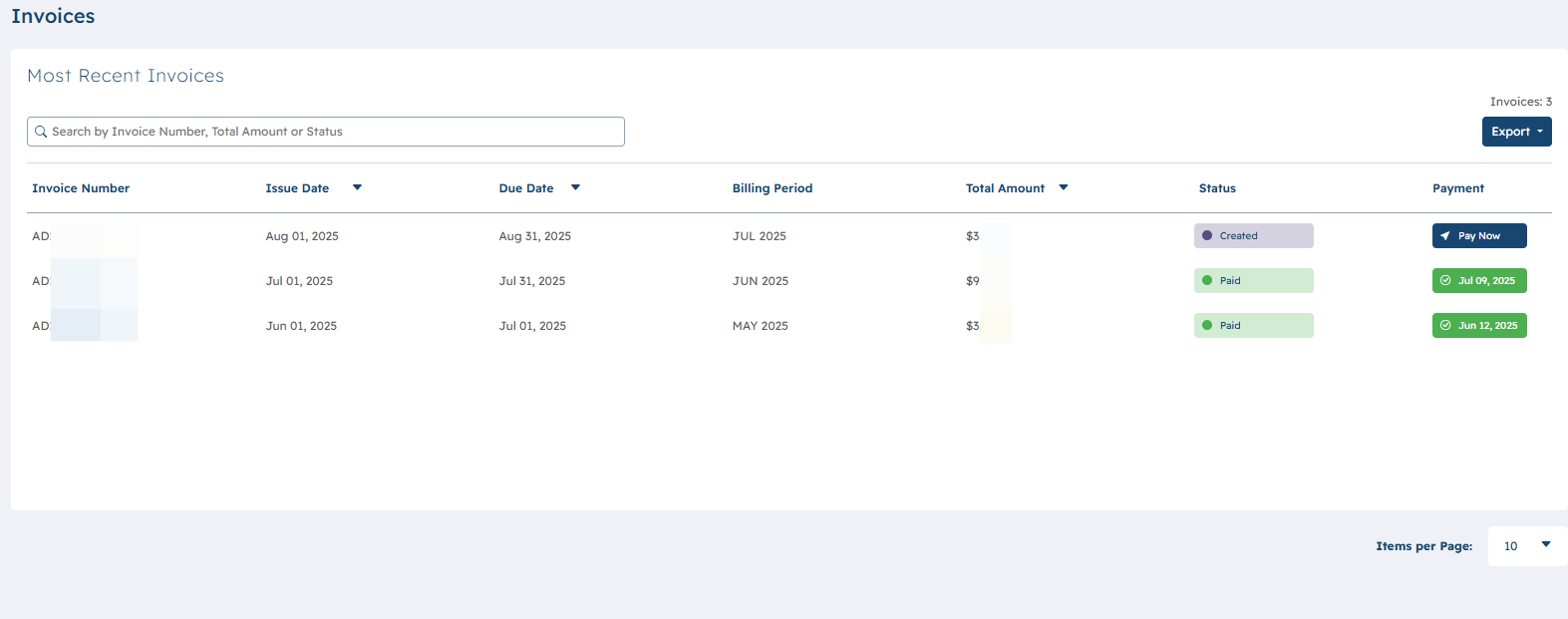The image size is (1568, 619).
Task: Click the Issue Date column header text
Action: coord(297,188)
